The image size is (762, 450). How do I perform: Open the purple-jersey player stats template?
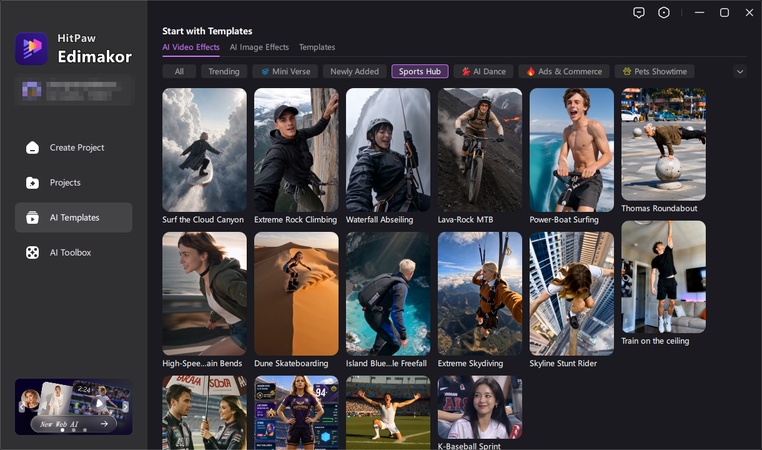296,413
